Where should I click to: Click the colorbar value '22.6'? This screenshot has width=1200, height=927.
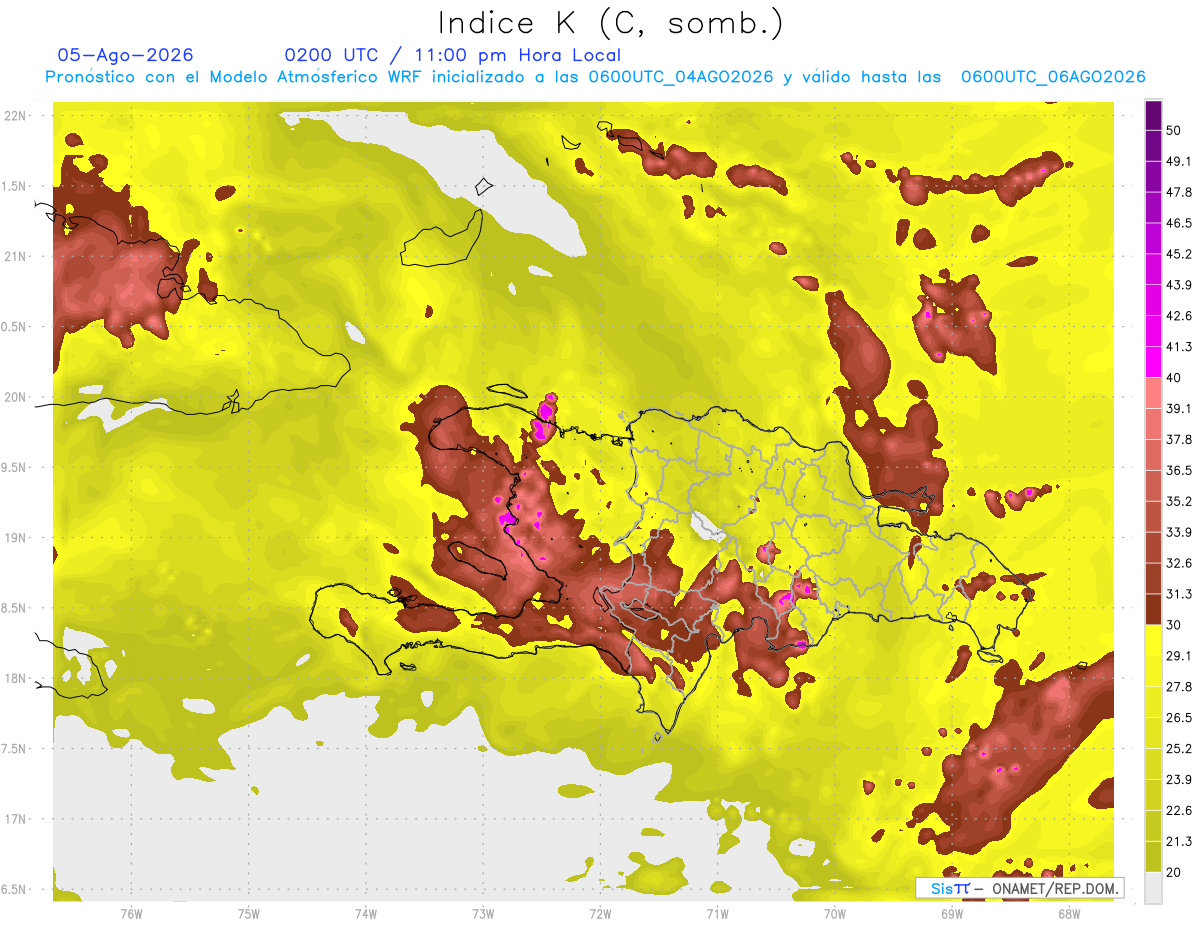(x=1180, y=810)
